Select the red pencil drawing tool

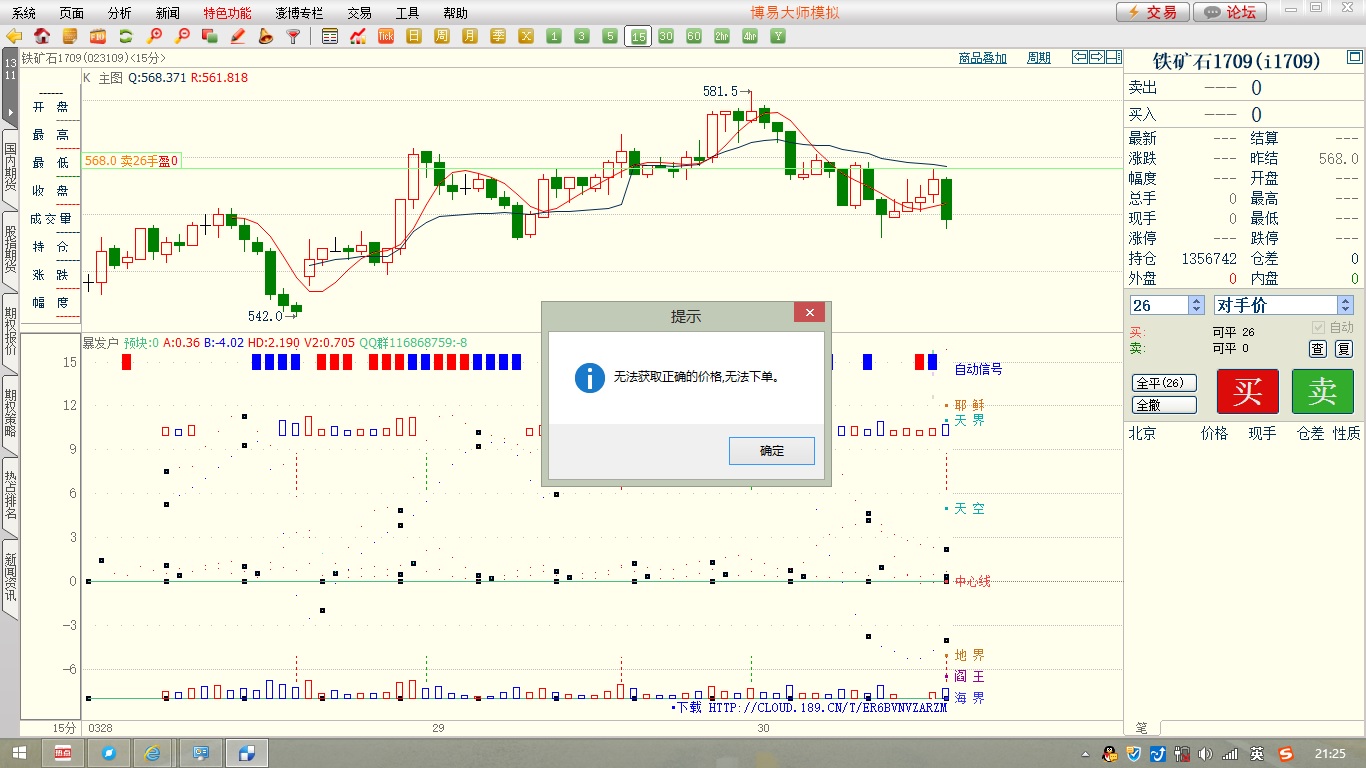tap(238, 36)
